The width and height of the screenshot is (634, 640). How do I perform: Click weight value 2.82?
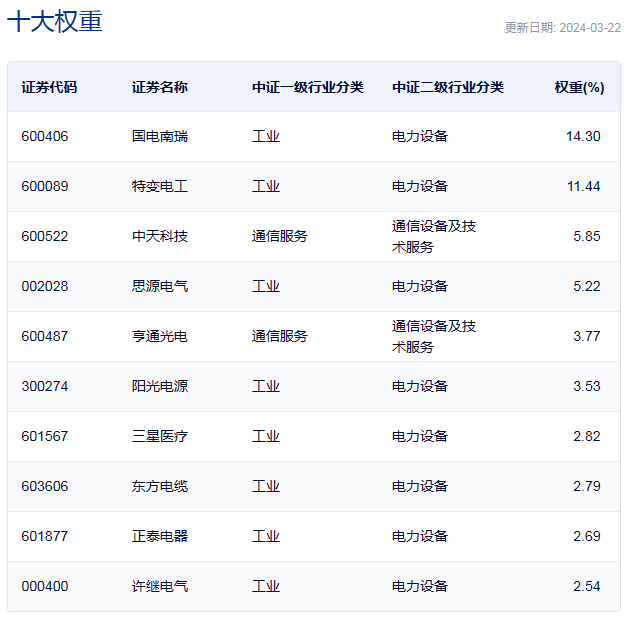click(x=587, y=436)
